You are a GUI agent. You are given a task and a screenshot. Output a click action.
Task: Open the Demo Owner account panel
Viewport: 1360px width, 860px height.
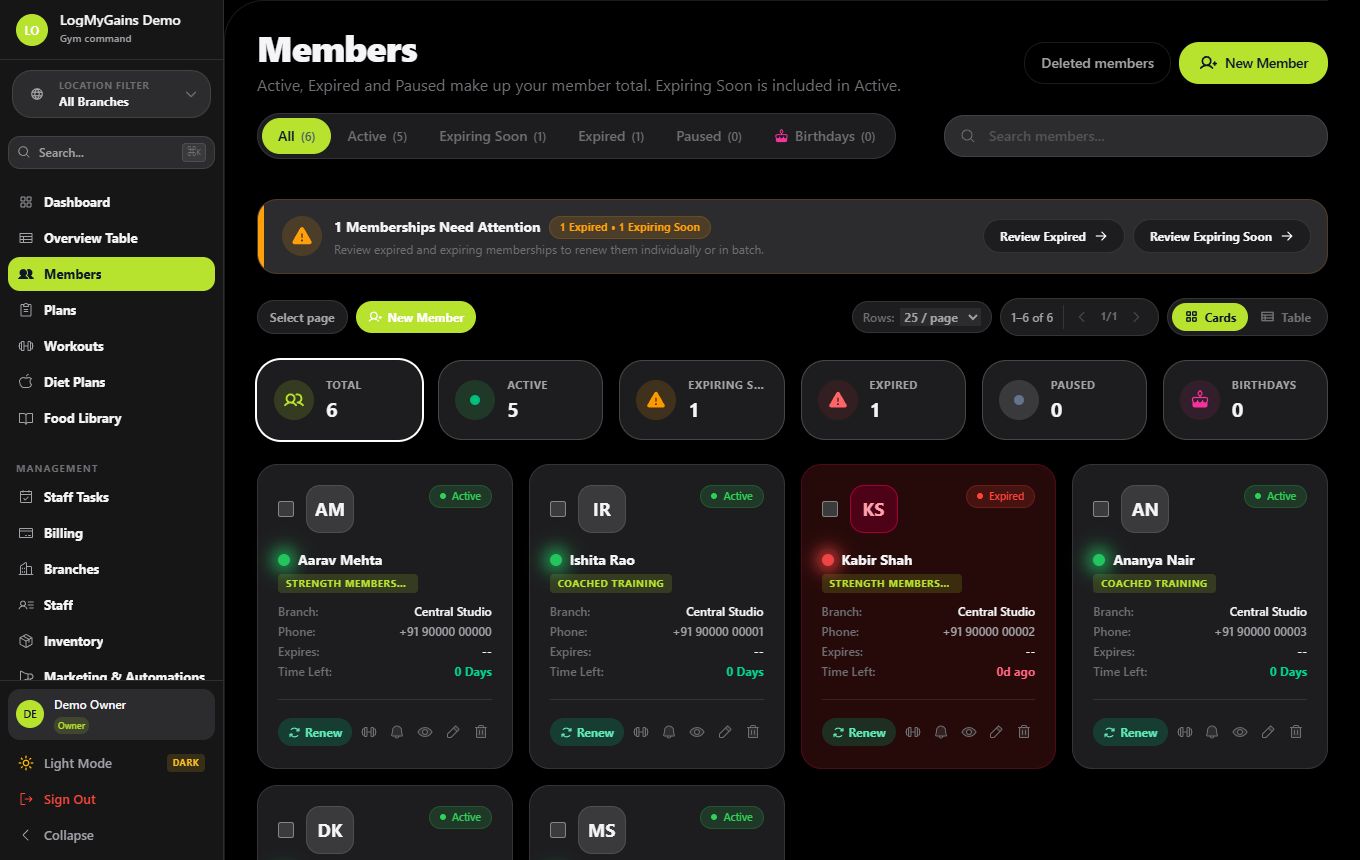tap(111, 714)
